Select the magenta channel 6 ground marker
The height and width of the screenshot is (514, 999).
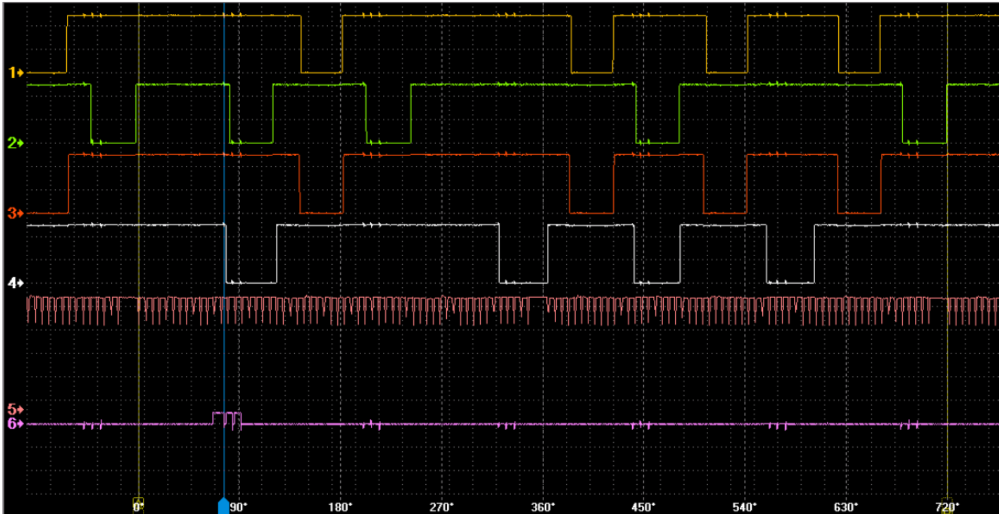tap(15, 424)
